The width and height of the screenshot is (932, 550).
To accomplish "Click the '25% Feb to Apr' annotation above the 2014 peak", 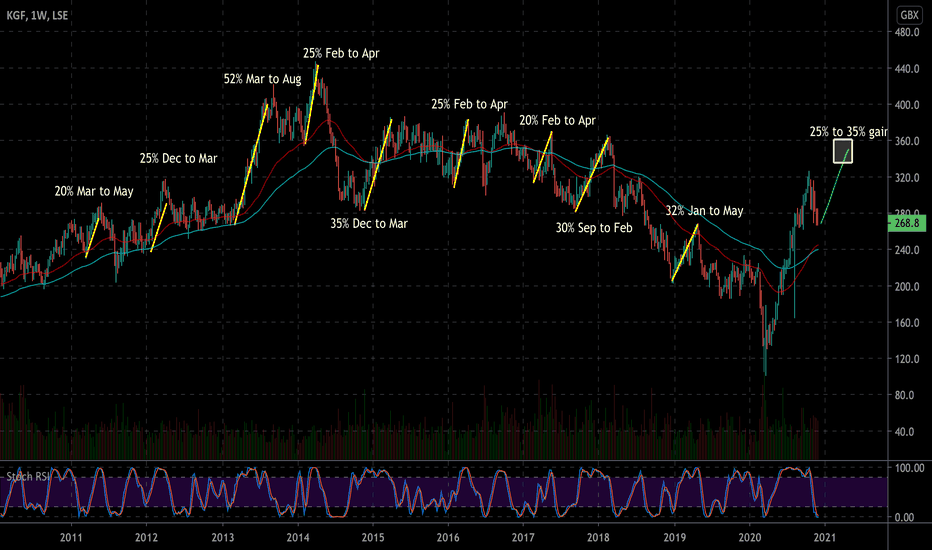I will coord(341,54).
